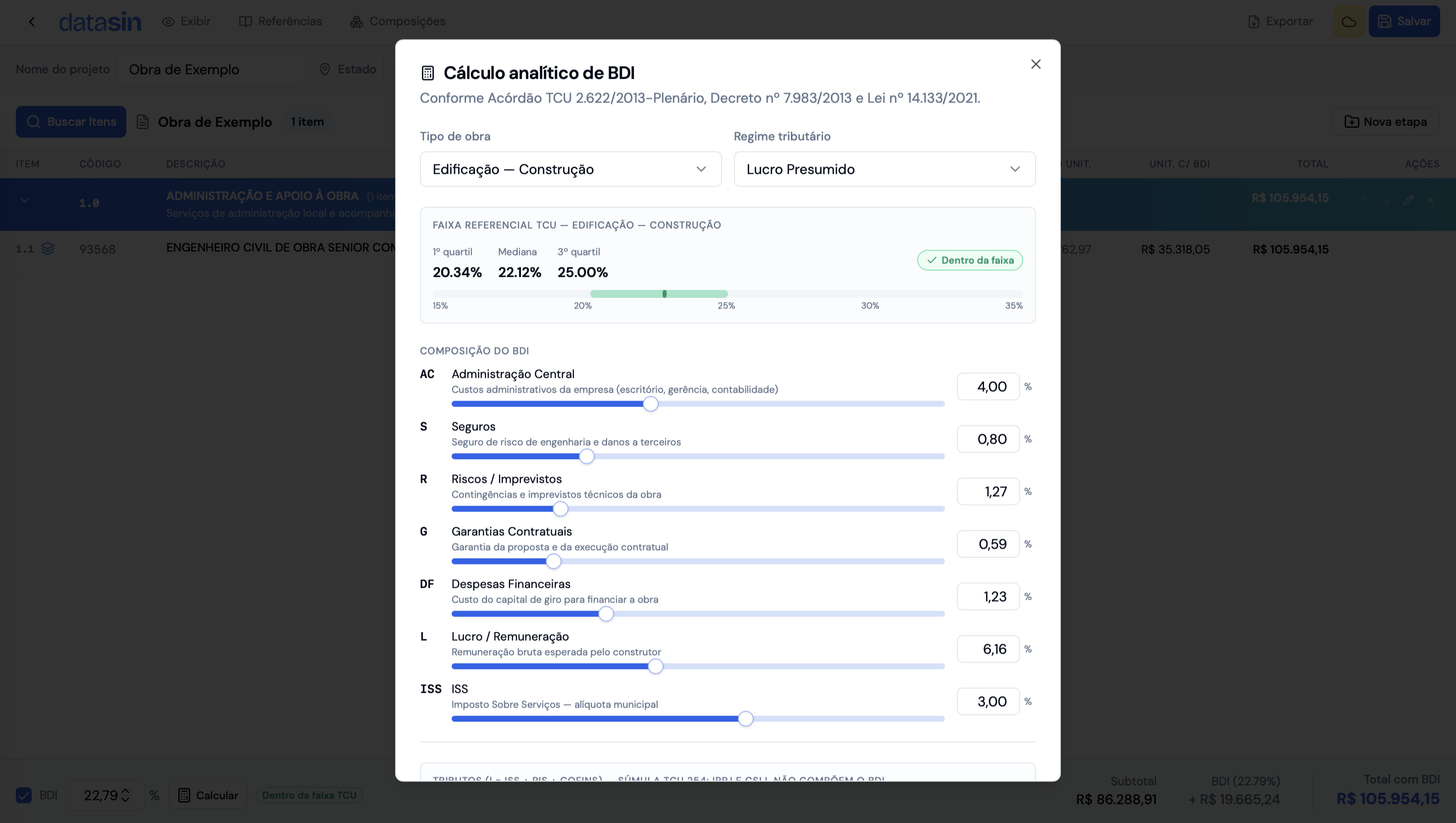
Task: Click the Total com BDI amount R$ 105.954,15
Action: click(1388, 799)
